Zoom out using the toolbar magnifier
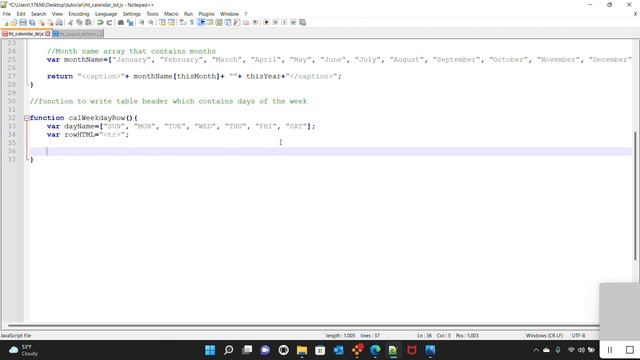 (151, 22)
